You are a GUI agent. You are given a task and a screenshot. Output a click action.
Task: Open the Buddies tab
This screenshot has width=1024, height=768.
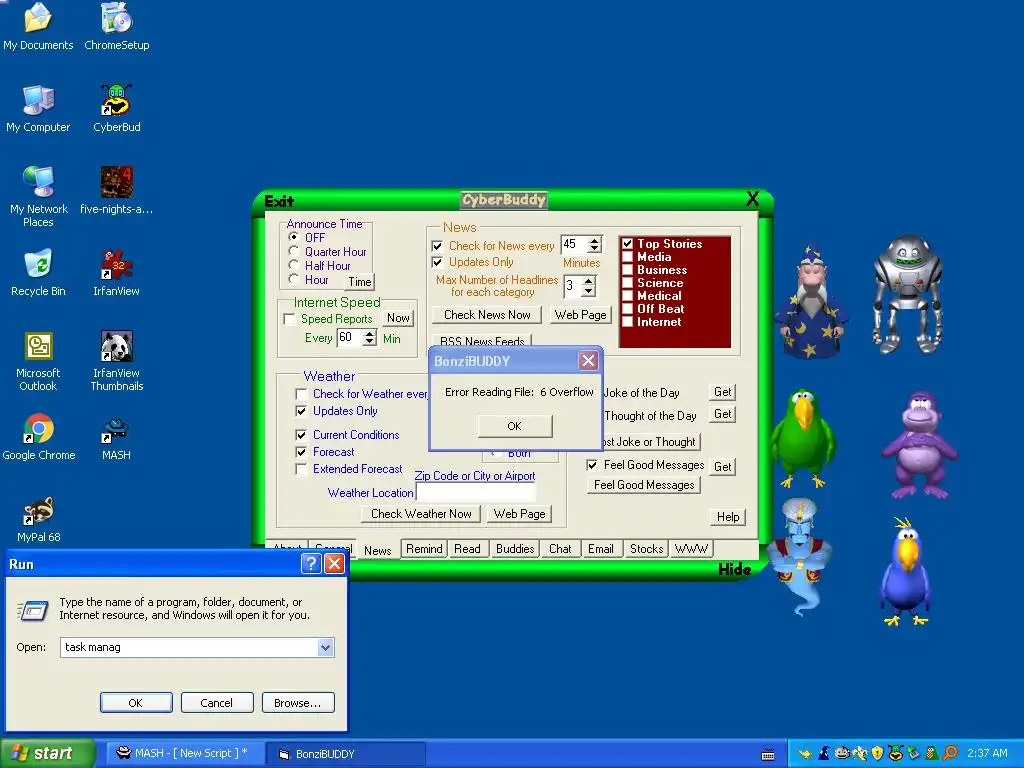pos(515,549)
